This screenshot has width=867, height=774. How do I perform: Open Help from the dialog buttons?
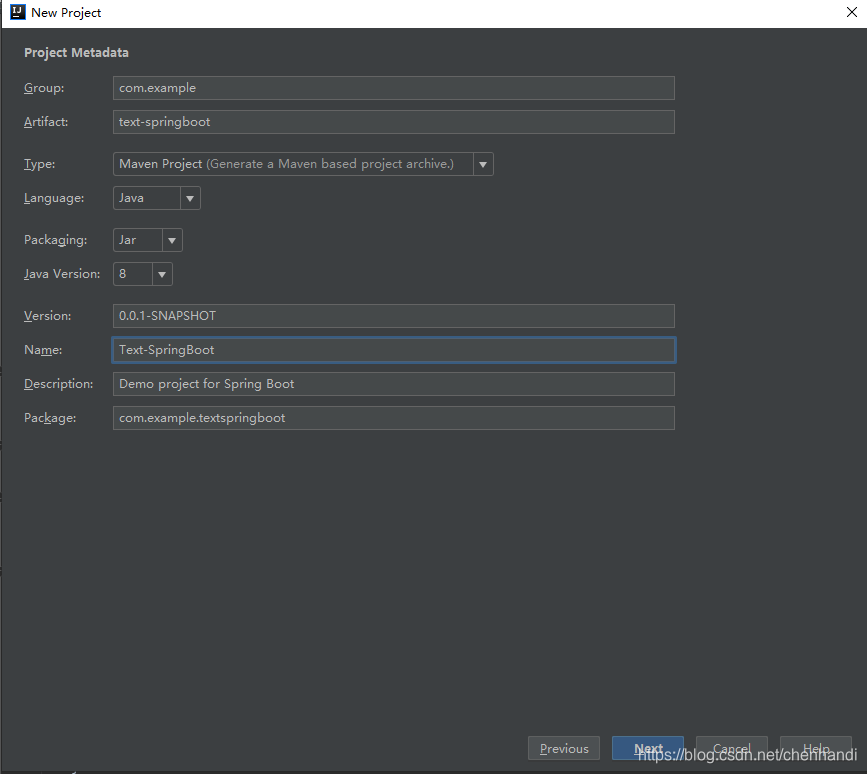click(816, 748)
